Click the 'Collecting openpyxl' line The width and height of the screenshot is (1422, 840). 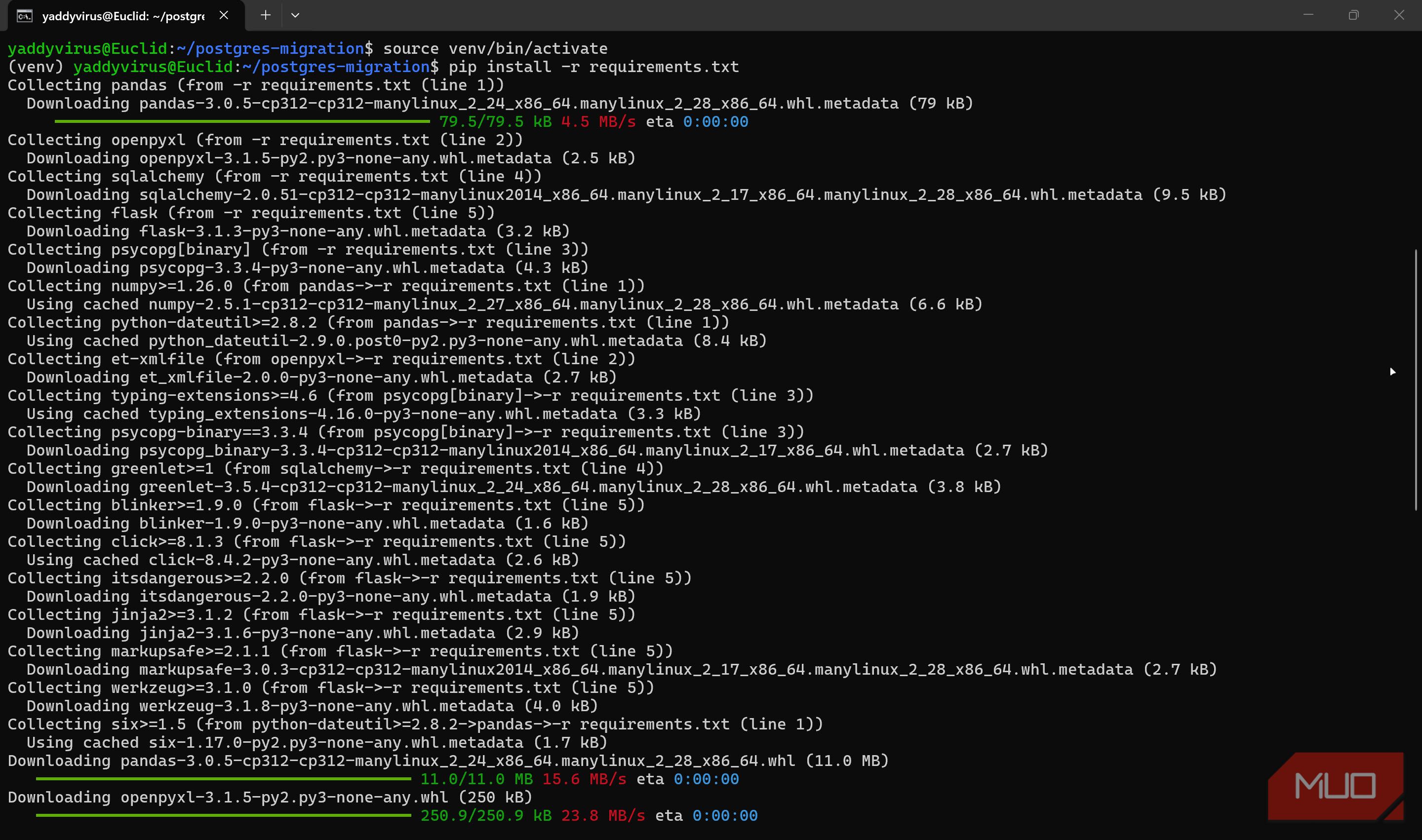(x=265, y=140)
